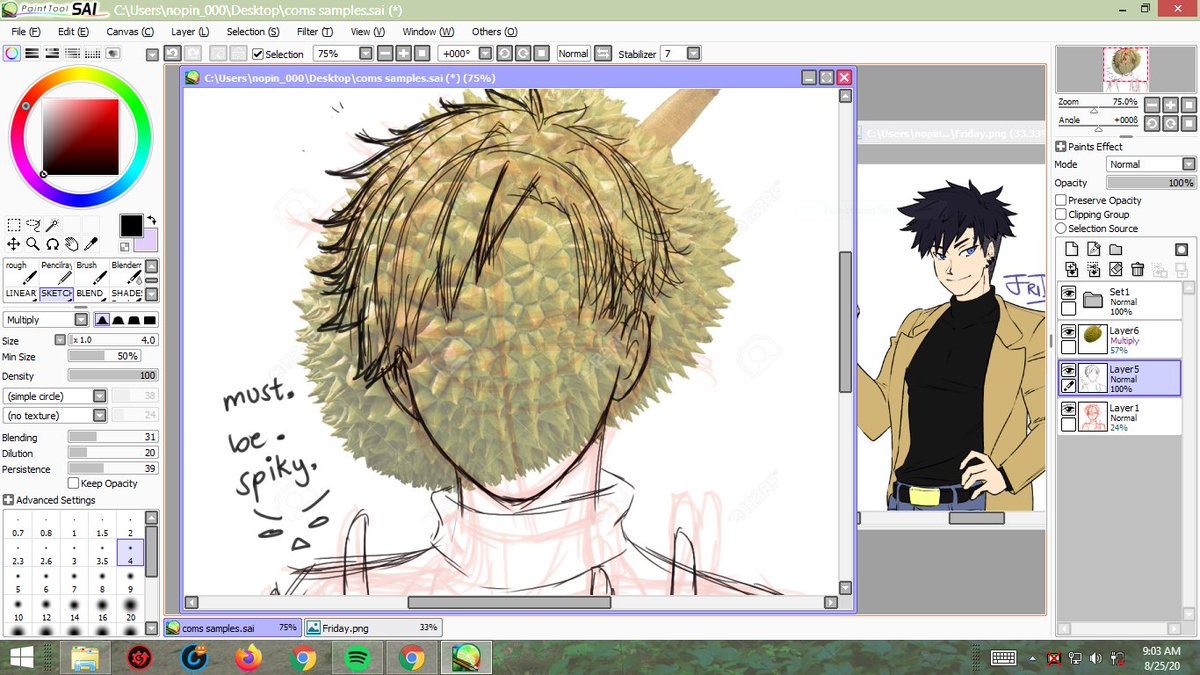1200x675 pixels.
Task: Show the color wheel panel toggle
Action: click(x=11, y=53)
